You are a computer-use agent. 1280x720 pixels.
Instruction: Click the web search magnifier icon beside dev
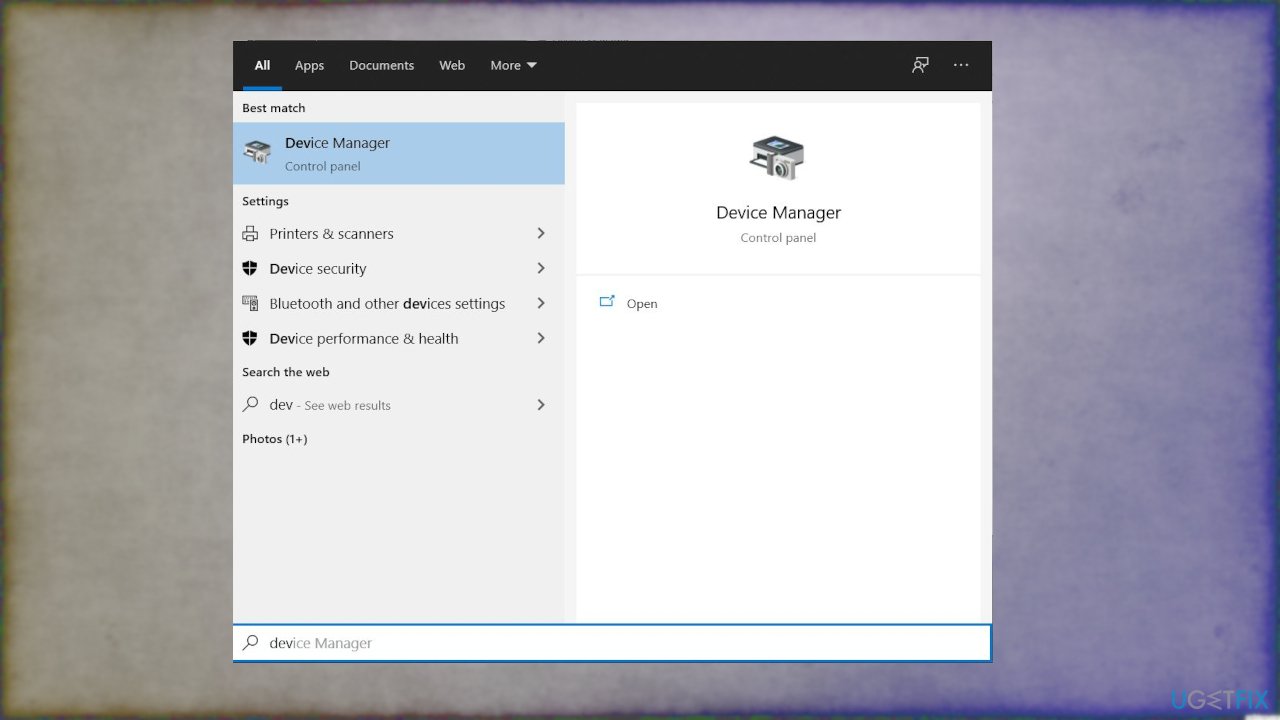coord(250,405)
